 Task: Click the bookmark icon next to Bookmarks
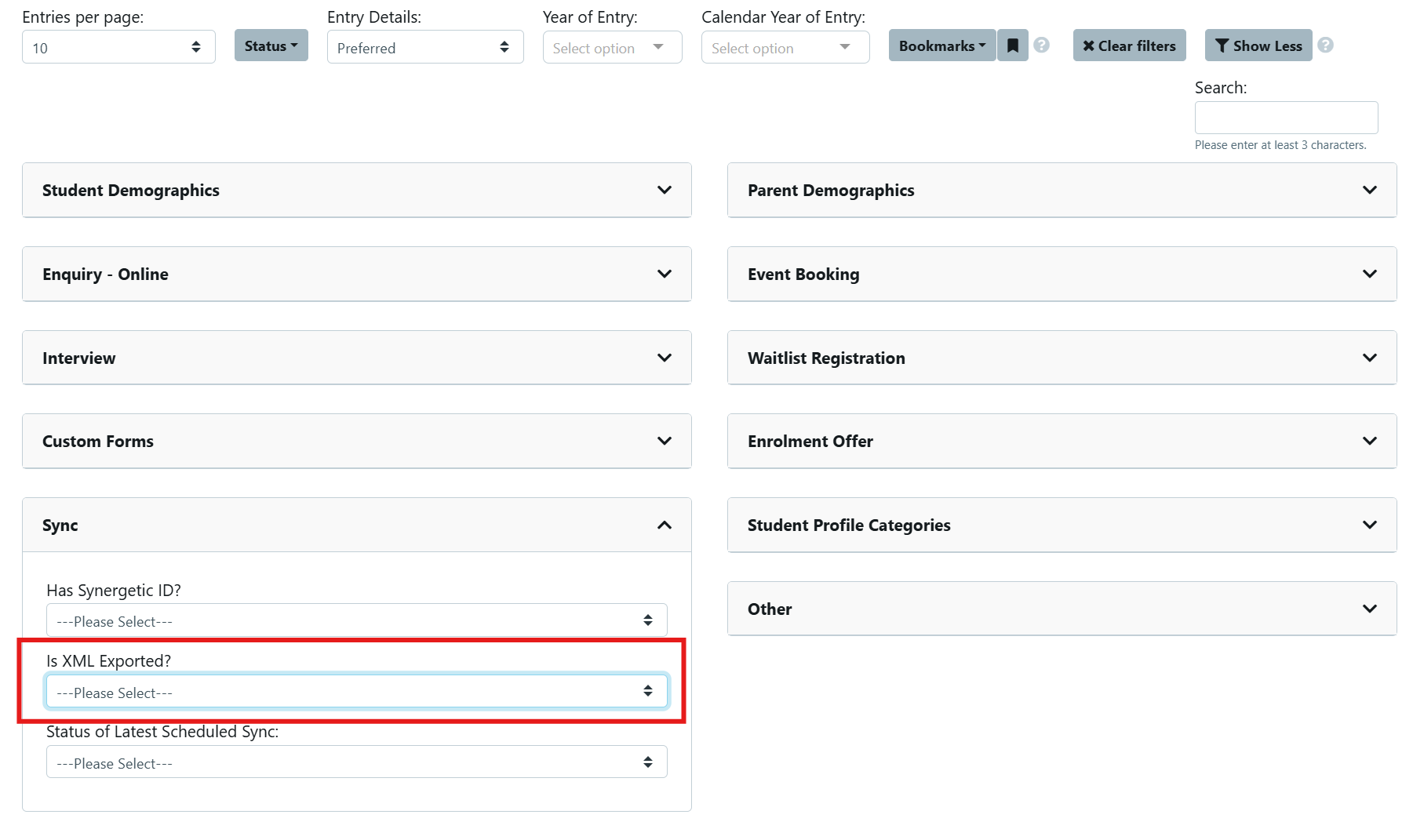(x=1013, y=45)
